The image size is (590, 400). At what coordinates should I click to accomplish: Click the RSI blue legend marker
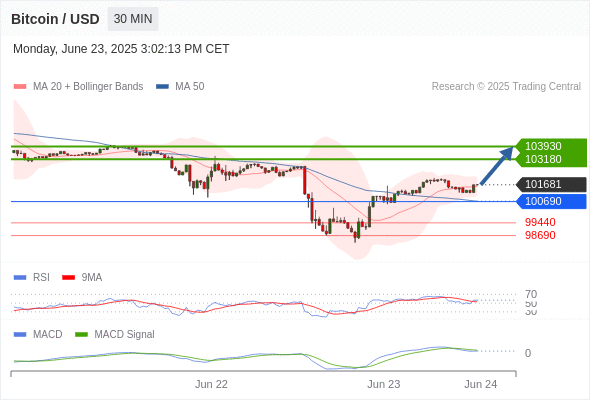tap(20, 278)
